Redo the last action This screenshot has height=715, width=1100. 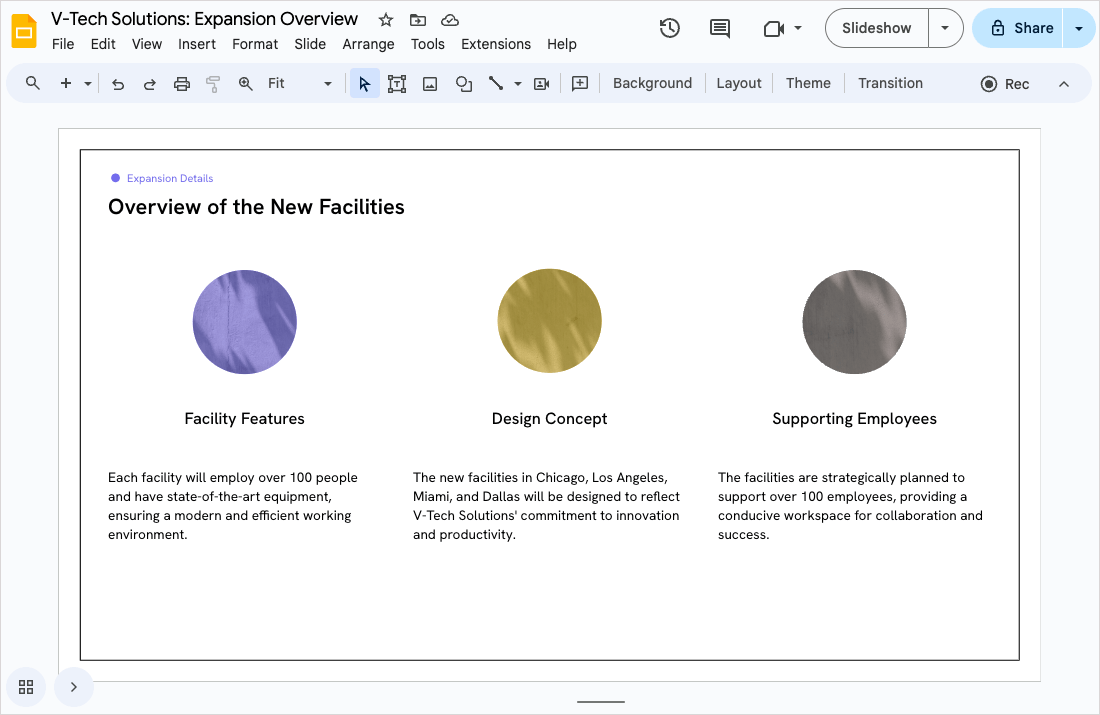pyautogui.click(x=149, y=84)
